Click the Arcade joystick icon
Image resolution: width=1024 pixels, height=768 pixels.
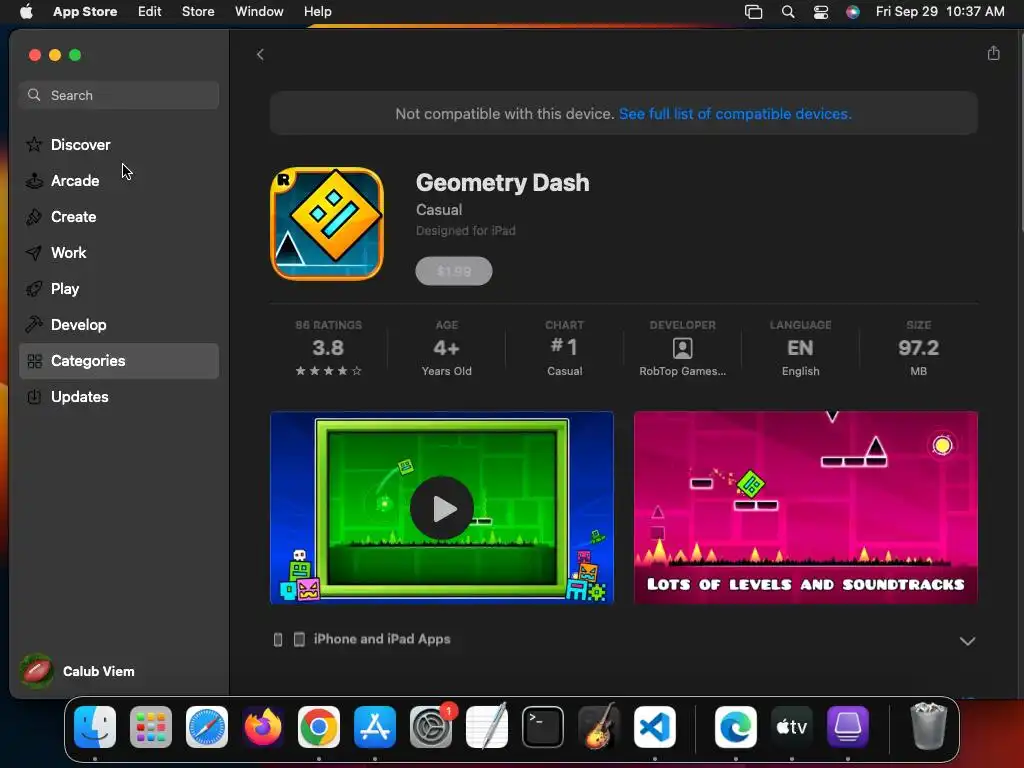click(34, 181)
